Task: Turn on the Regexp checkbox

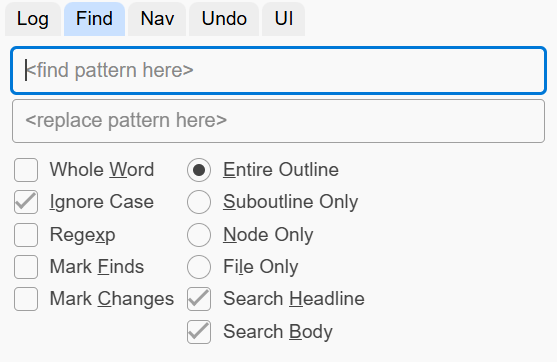Action: [26, 235]
